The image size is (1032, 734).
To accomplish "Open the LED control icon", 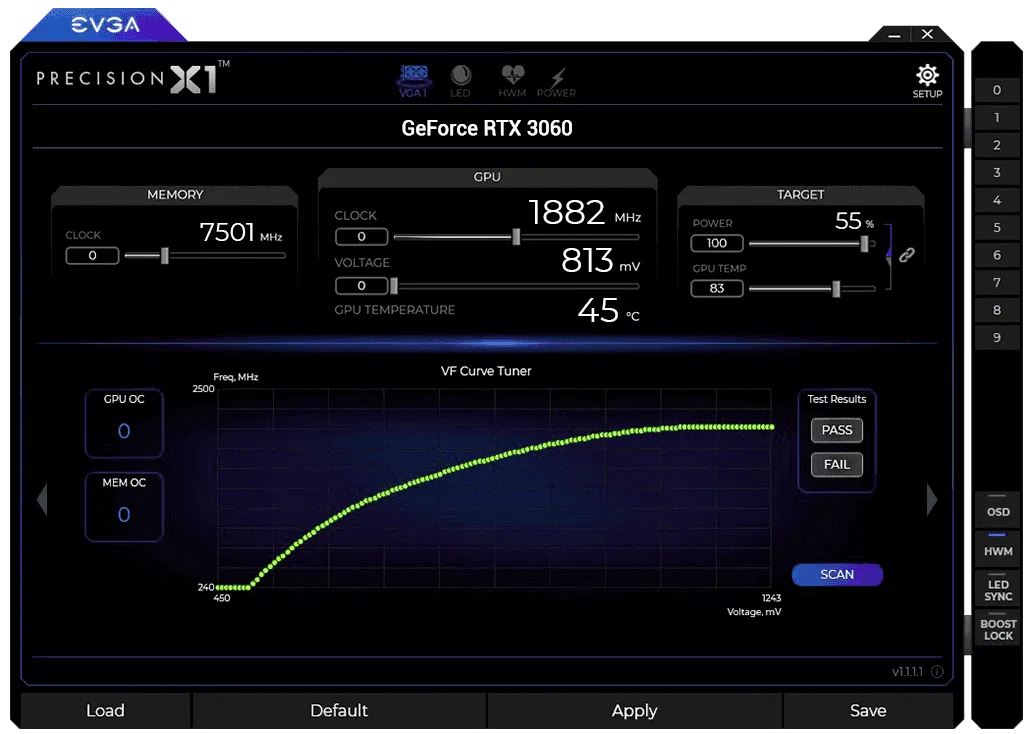I will coord(460,80).
